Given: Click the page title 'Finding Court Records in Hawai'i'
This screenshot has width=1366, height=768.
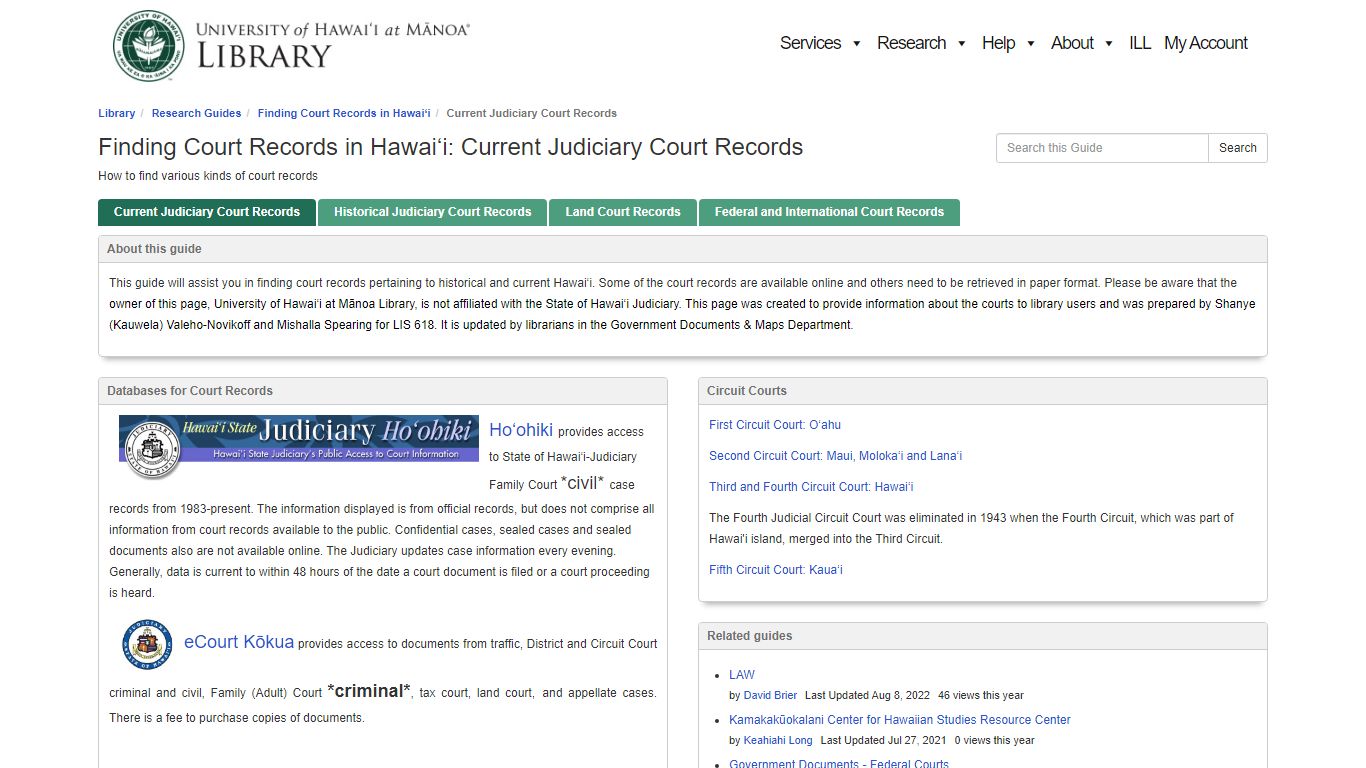Looking at the screenshot, I should 451,147.
